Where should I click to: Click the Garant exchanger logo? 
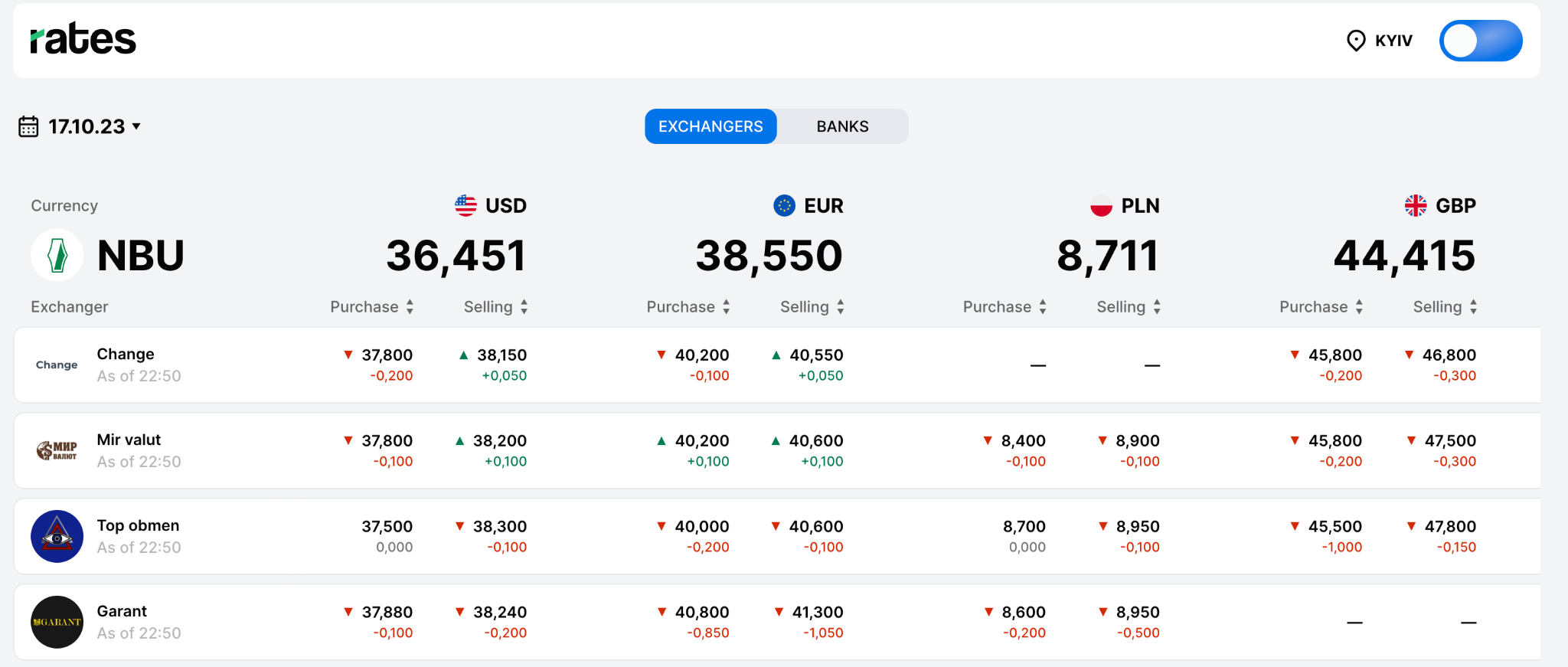coord(57,622)
